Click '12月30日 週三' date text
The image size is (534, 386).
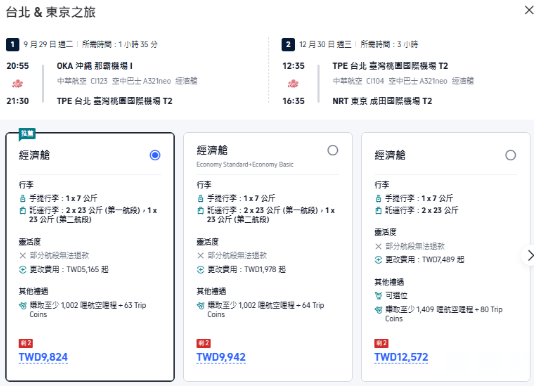325,44
